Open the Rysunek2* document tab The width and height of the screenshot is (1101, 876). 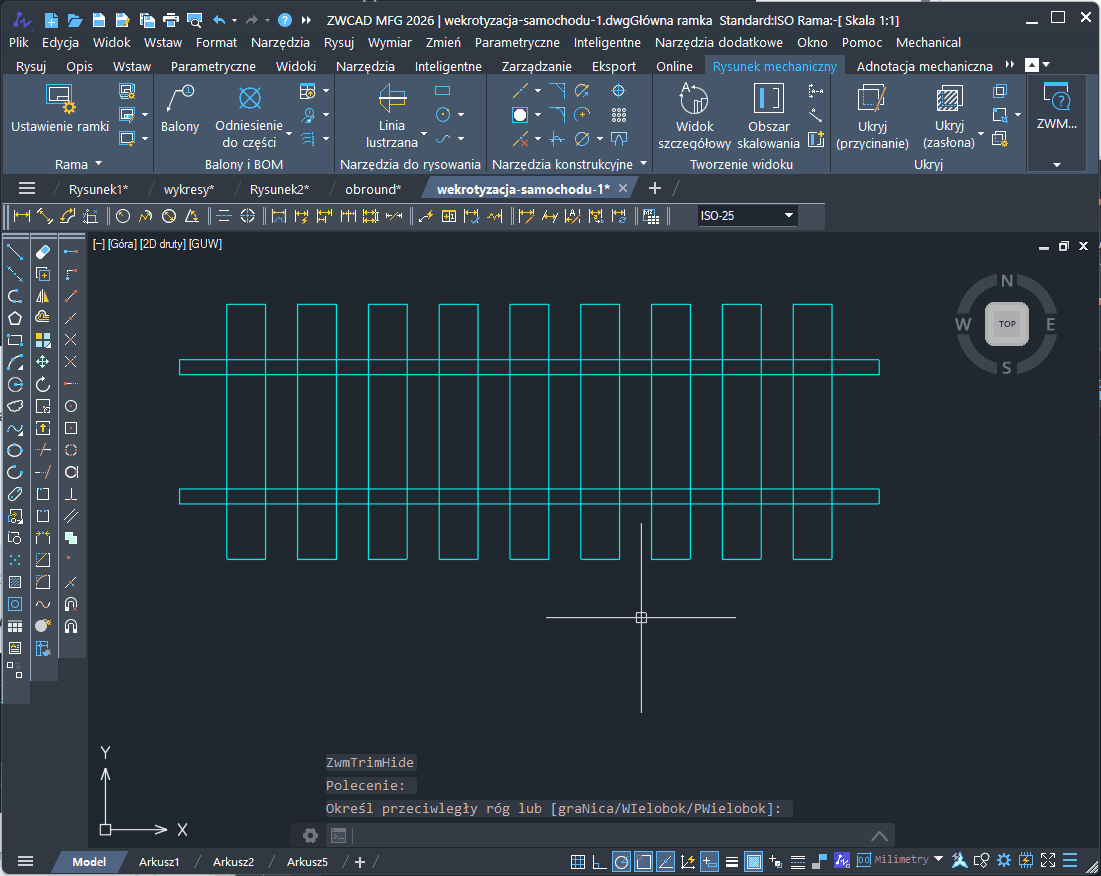[x=279, y=188]
